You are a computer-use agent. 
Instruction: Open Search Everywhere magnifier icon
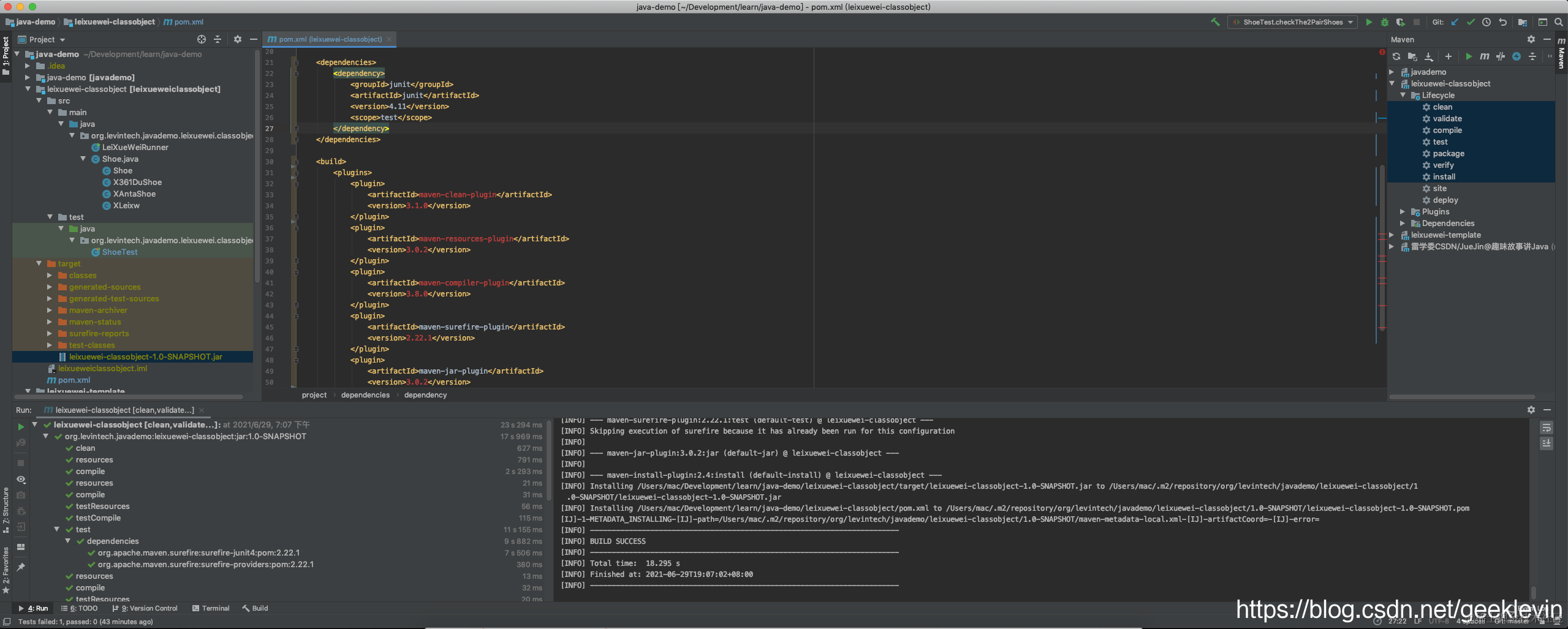[1559, 22]
